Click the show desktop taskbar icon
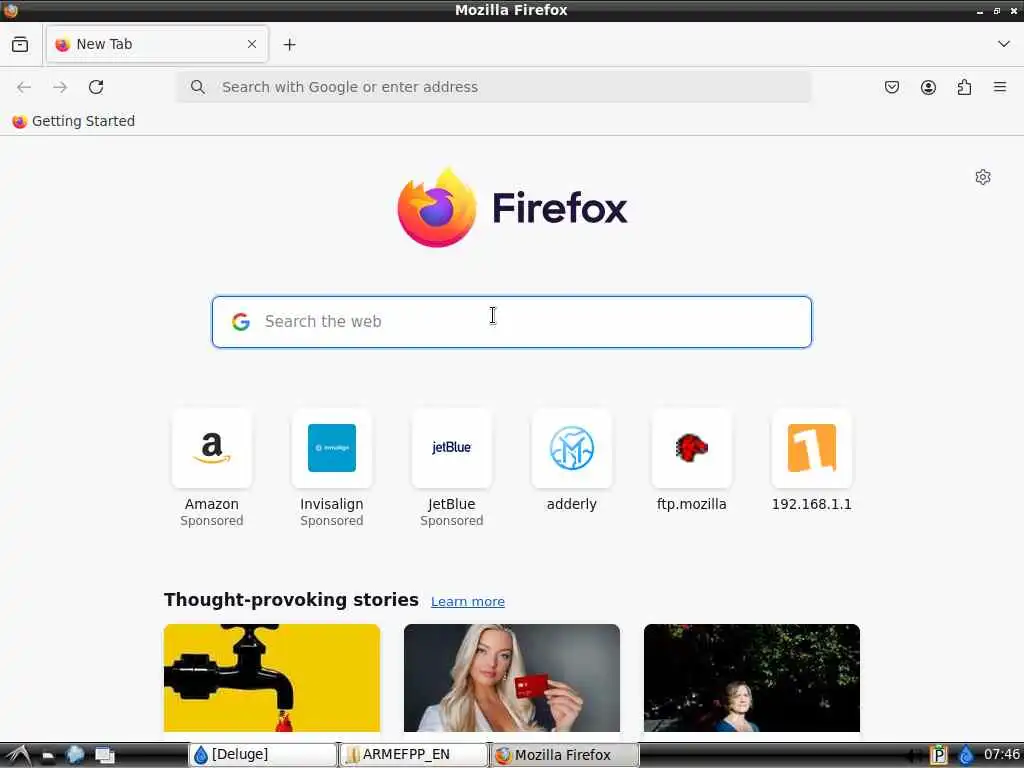Screen dimensions: 1024x768 104,755
